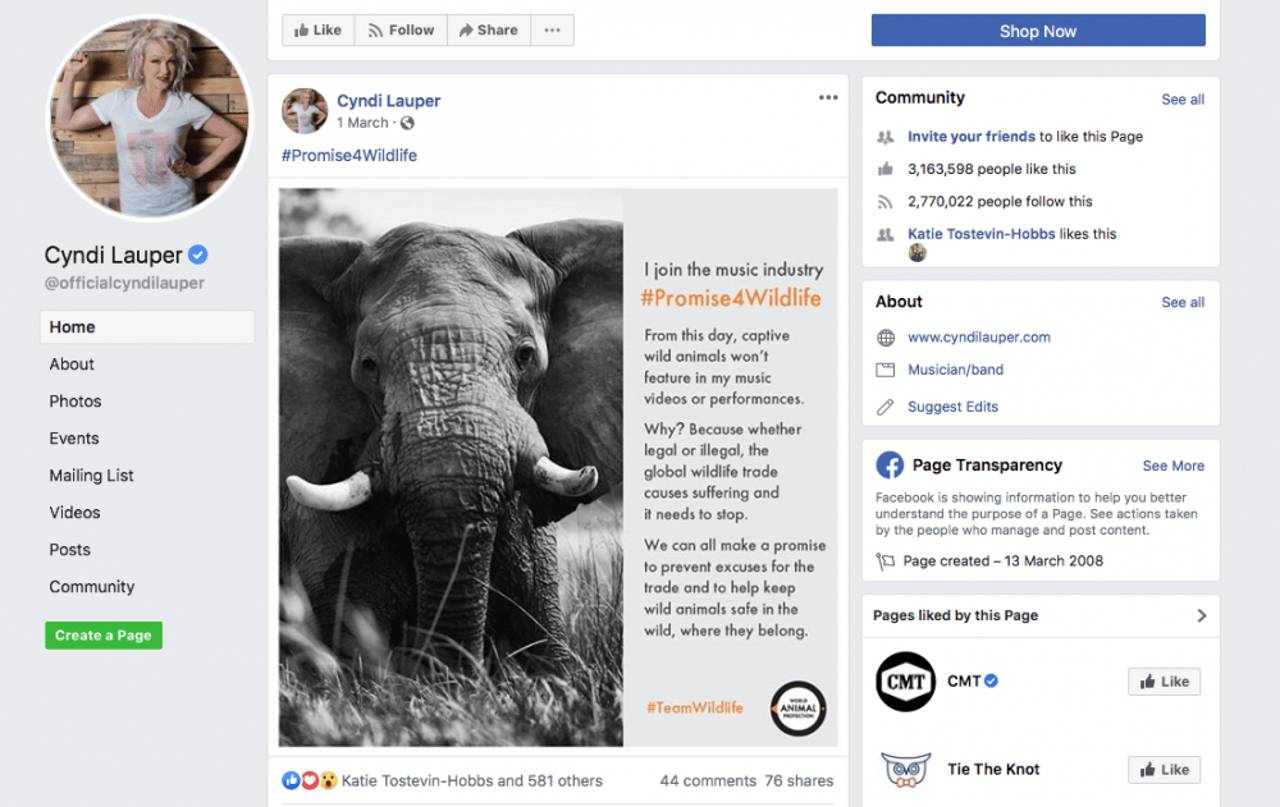
Task: Click the Love reaction heart icon
Action: 310,780
